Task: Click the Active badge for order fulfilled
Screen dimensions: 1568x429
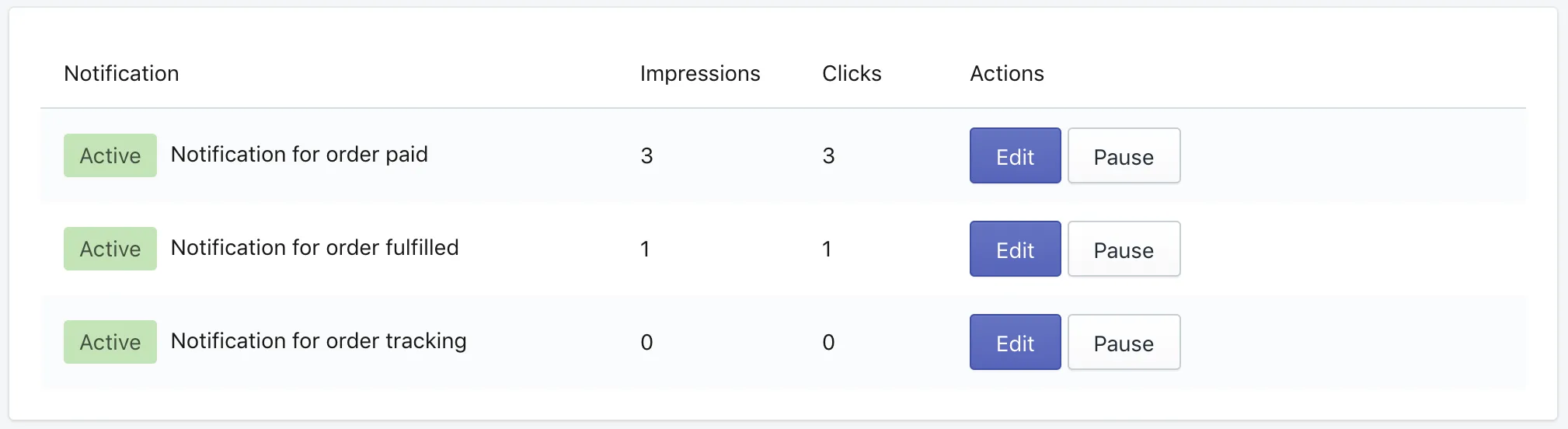Action: click(x=110, y=249)
